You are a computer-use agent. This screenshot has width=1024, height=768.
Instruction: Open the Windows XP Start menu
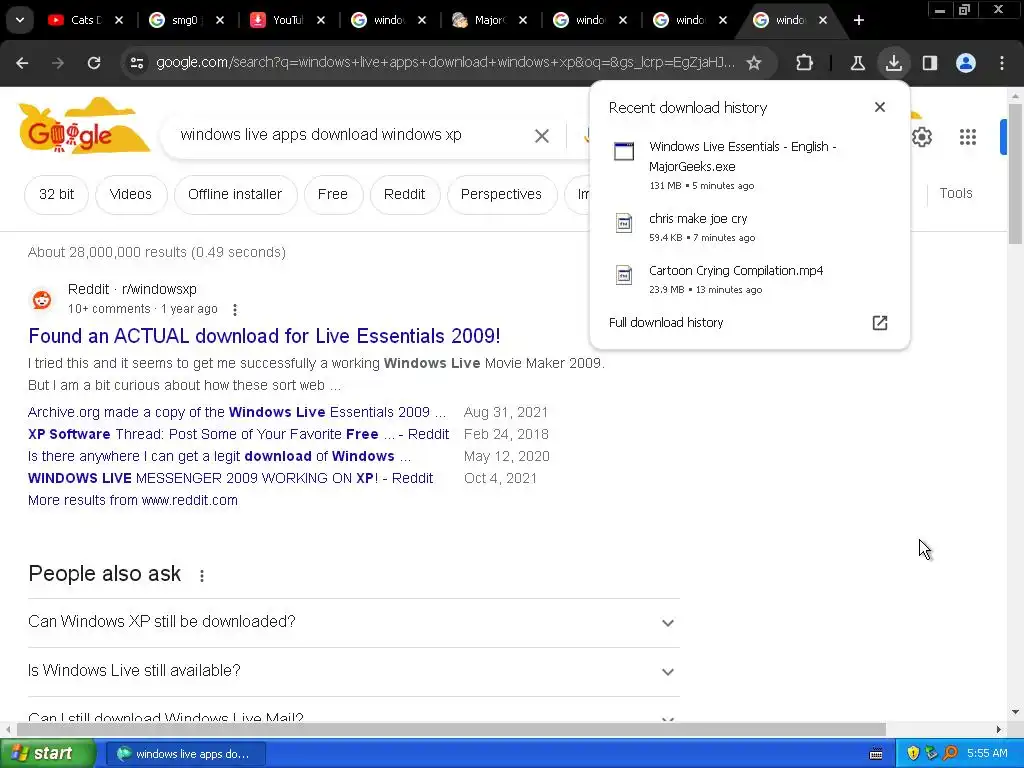47,754
